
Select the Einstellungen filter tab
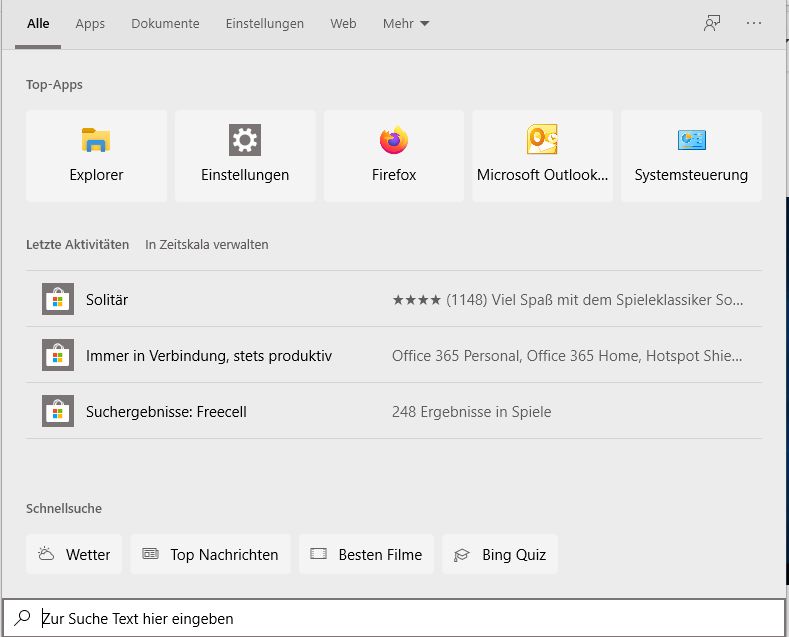point(265,24)
